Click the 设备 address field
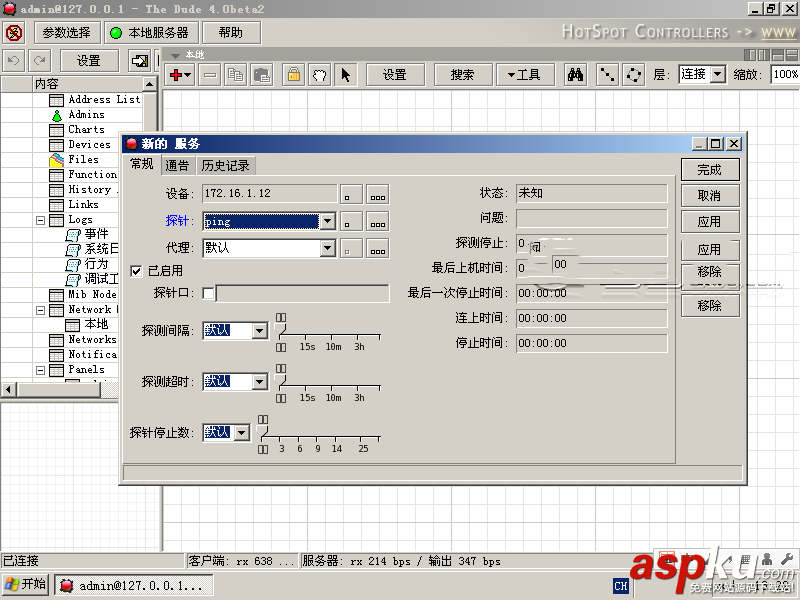The height and width of the screenshot is (600, 800). tap(269, 194)
